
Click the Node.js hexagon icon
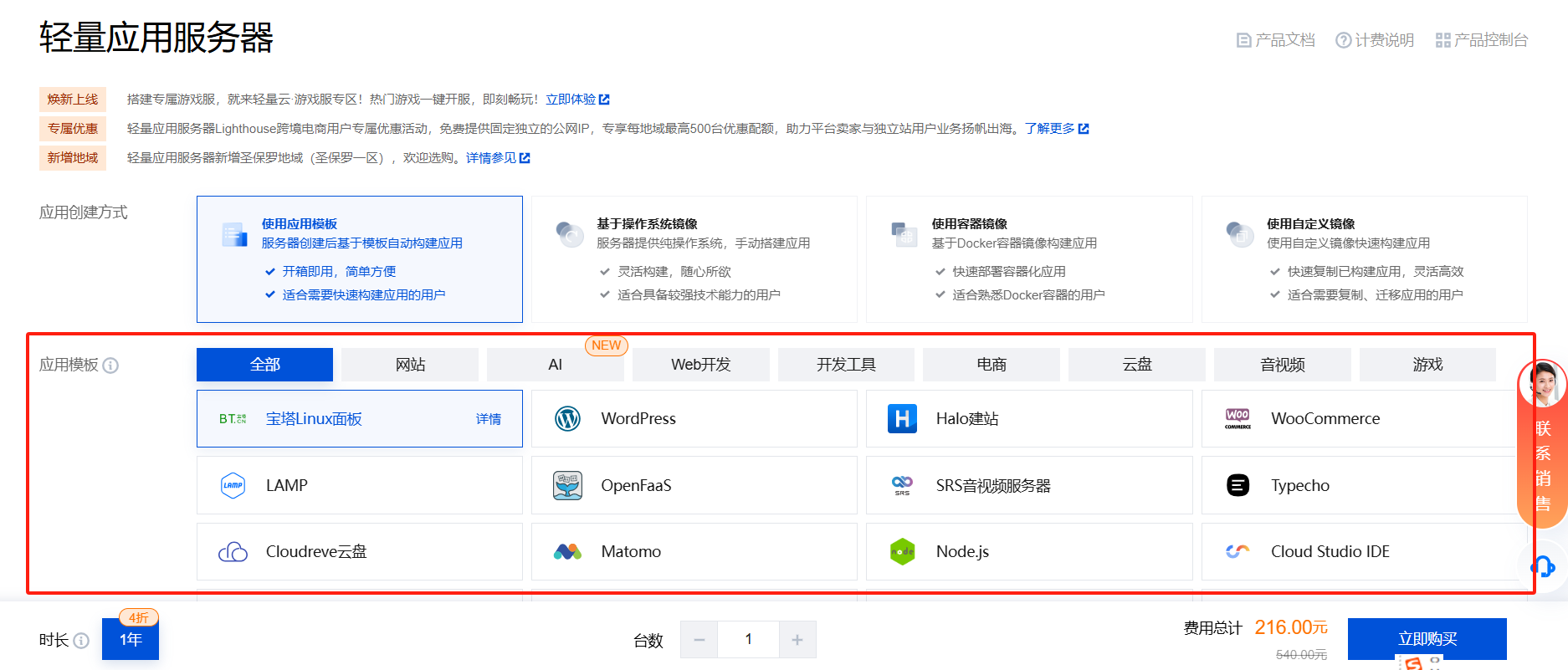pyautogui.click(x=902, y=552)
